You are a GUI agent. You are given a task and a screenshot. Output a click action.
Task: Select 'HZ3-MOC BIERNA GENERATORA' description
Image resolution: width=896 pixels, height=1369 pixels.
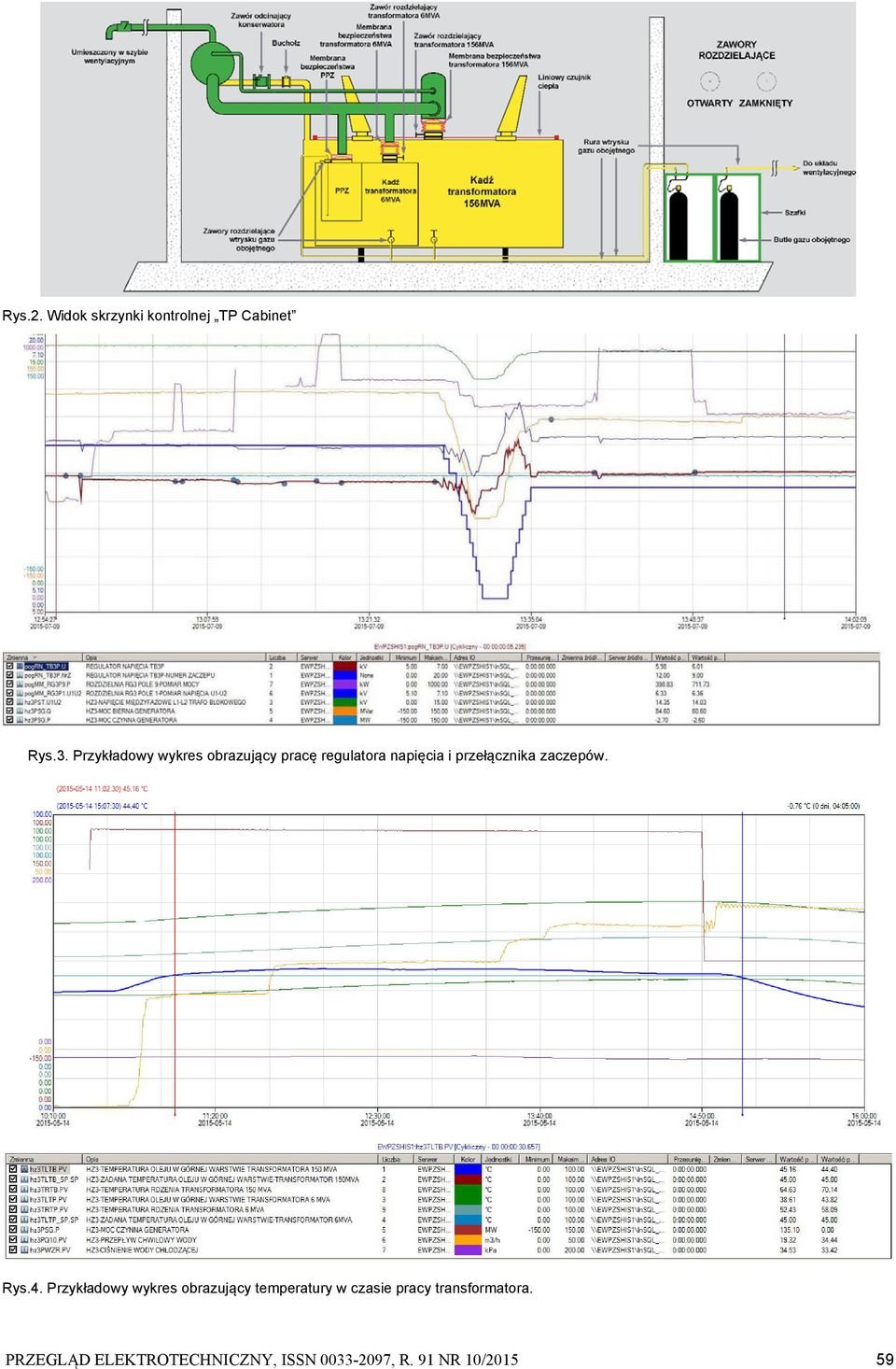[131, 711]
